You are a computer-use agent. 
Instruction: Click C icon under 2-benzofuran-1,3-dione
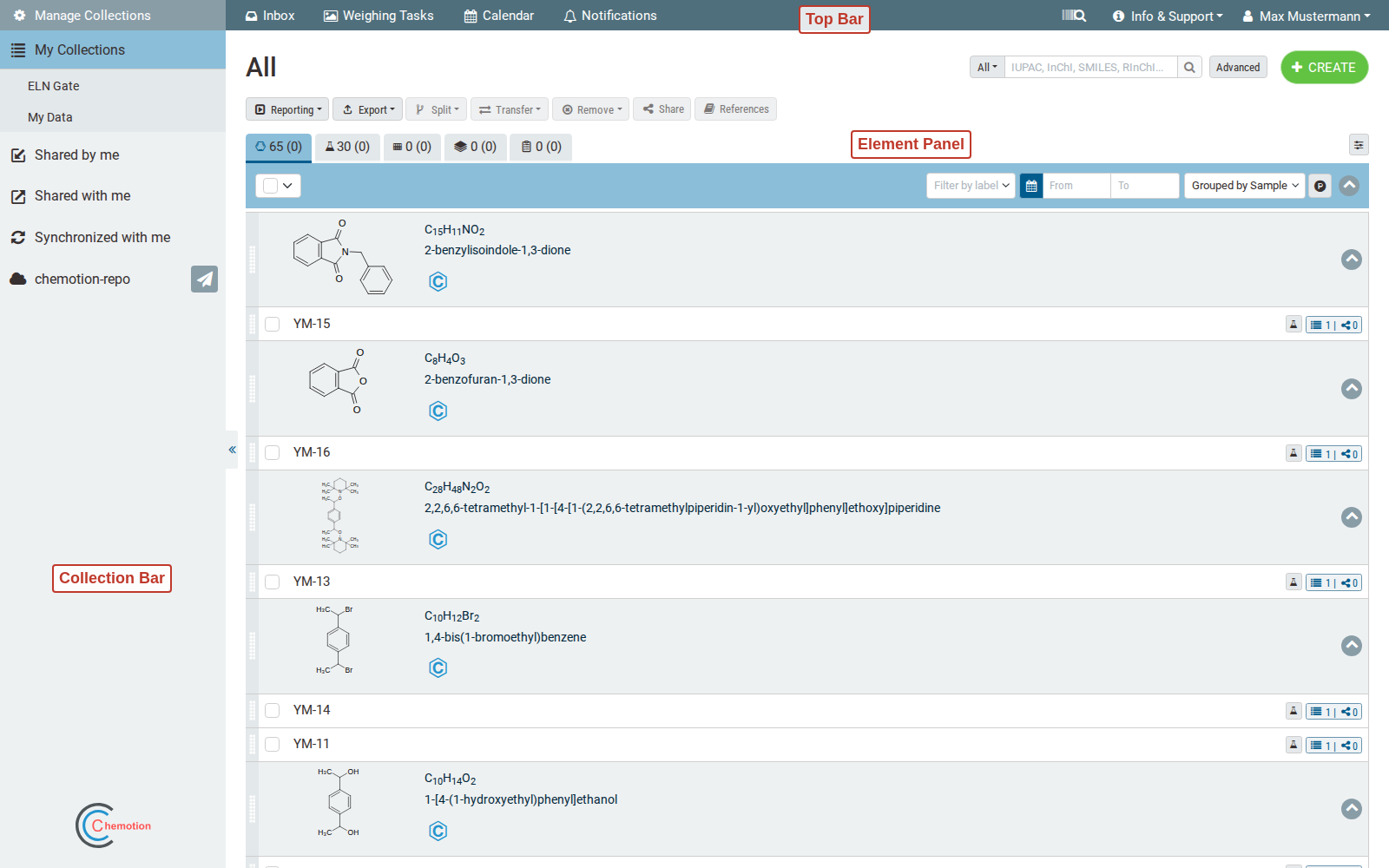438,411
